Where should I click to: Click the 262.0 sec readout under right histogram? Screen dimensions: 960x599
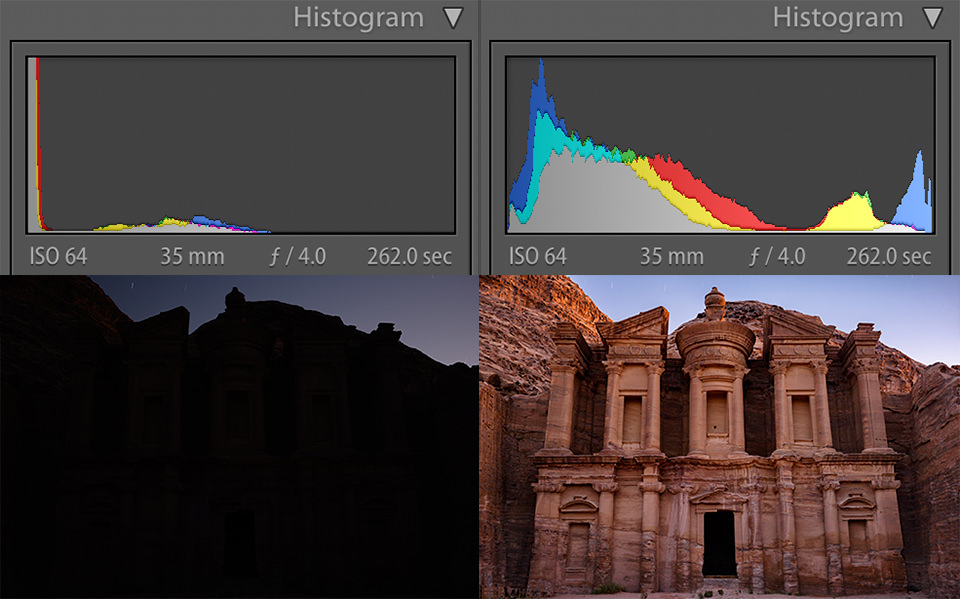coord(889,256)
